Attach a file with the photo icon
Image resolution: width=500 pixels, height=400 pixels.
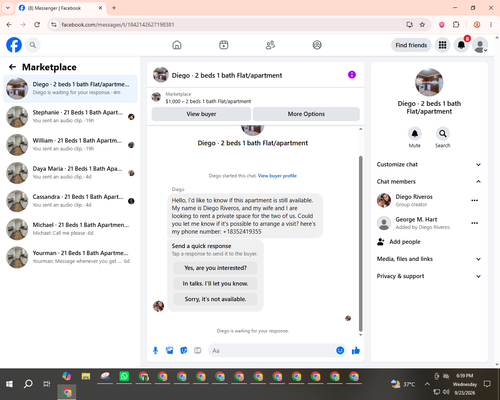point(170,350)
